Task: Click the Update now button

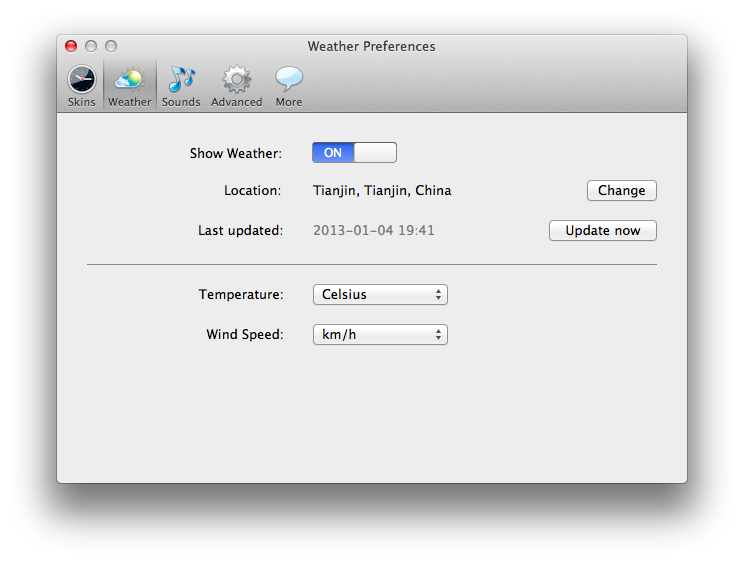Action: point(603,230)
